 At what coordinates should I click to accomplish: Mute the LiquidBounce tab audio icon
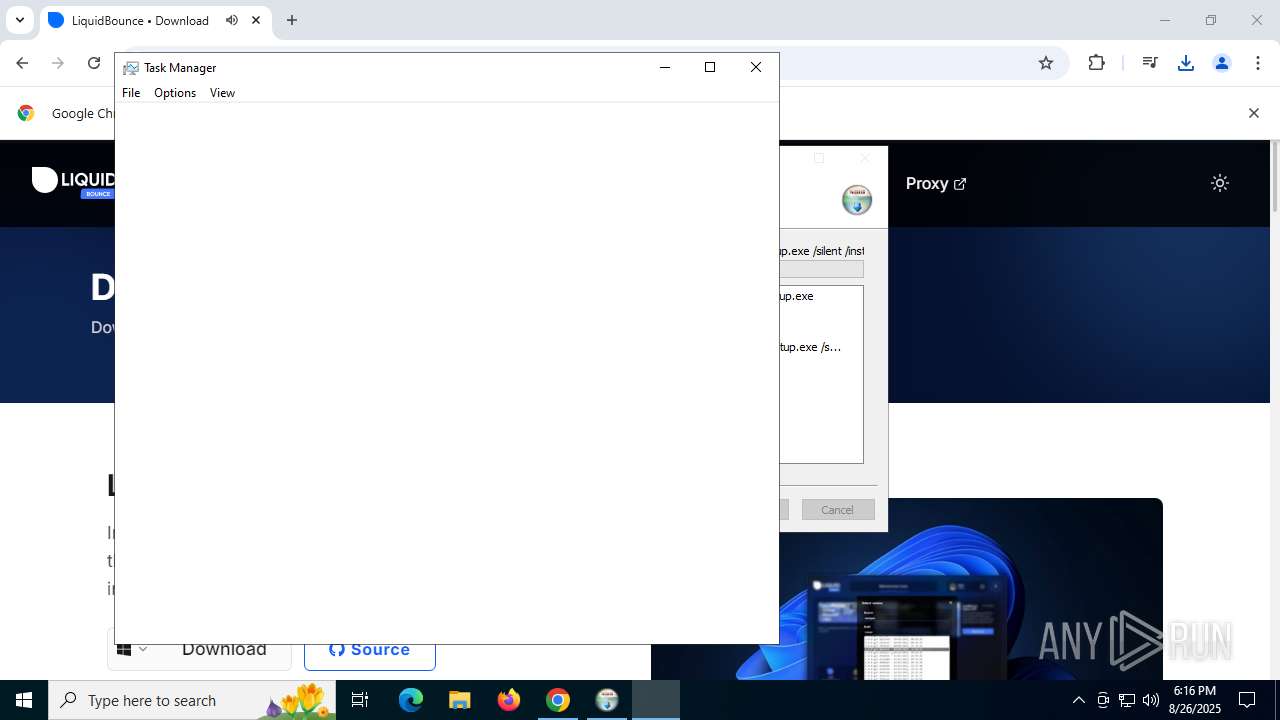click(232, 20)
